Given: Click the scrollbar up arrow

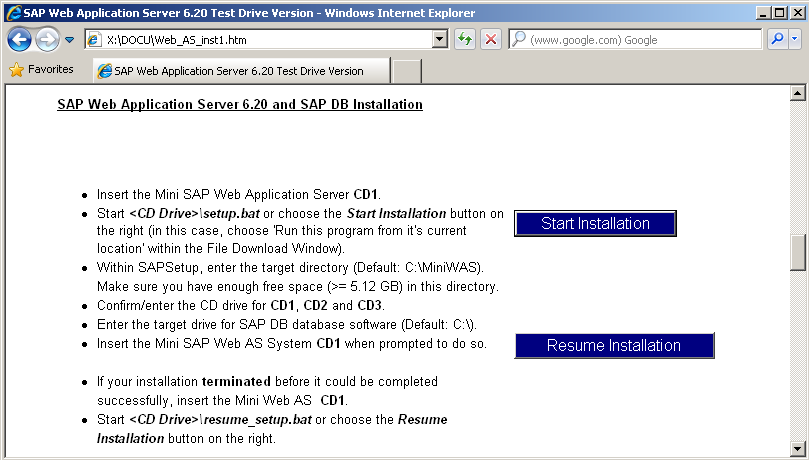Looking at the screenshot, I should 798,93.
